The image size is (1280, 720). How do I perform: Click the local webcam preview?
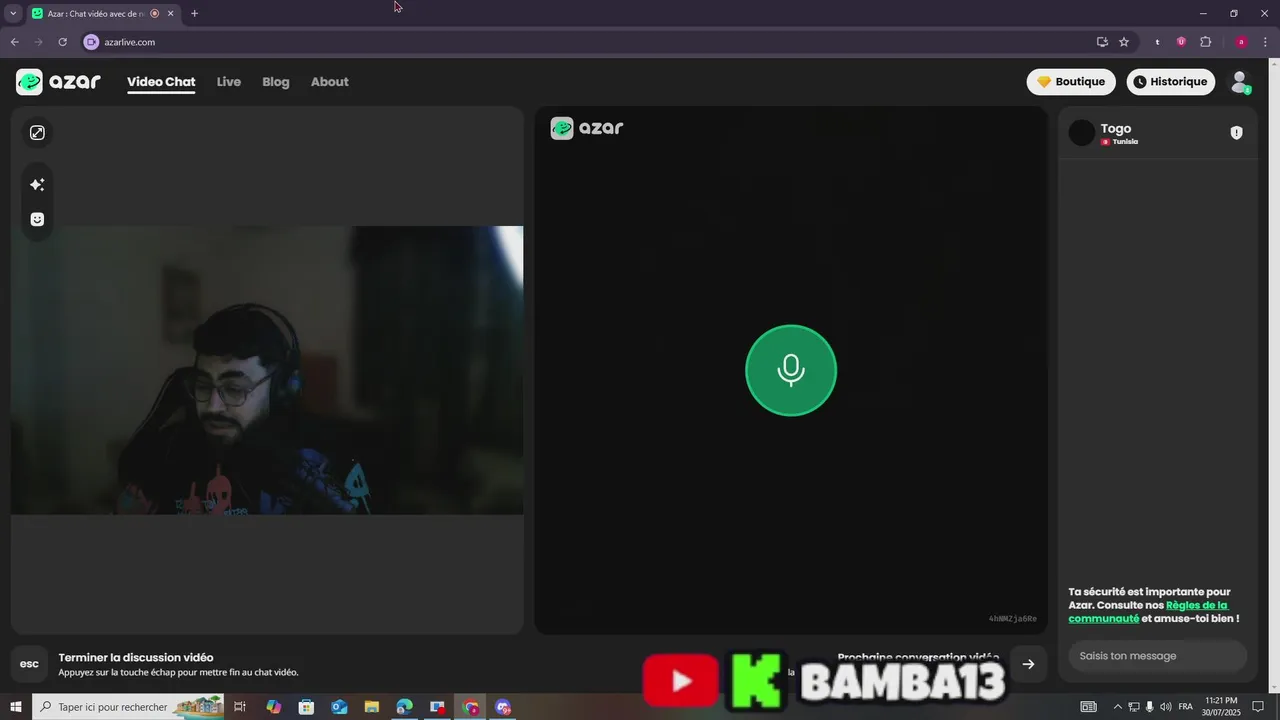pos(267,370)
